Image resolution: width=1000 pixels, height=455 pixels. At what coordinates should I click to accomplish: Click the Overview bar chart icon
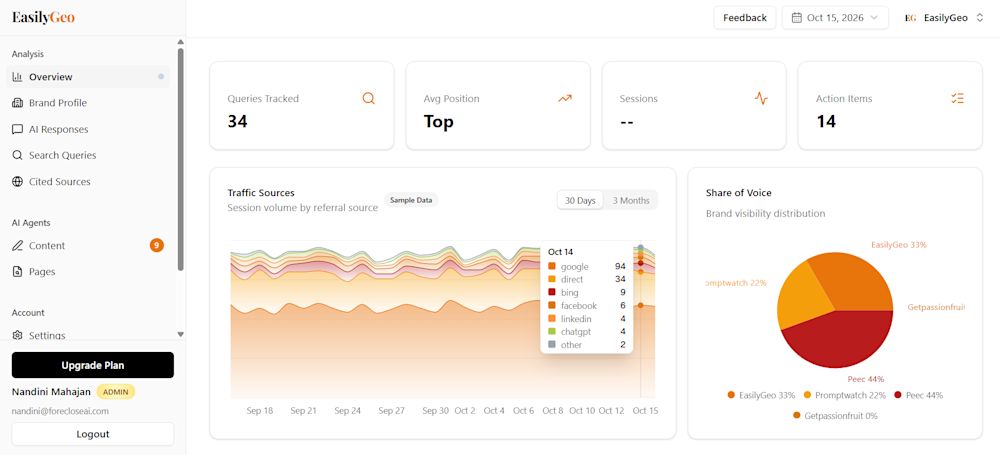(17, 77)
